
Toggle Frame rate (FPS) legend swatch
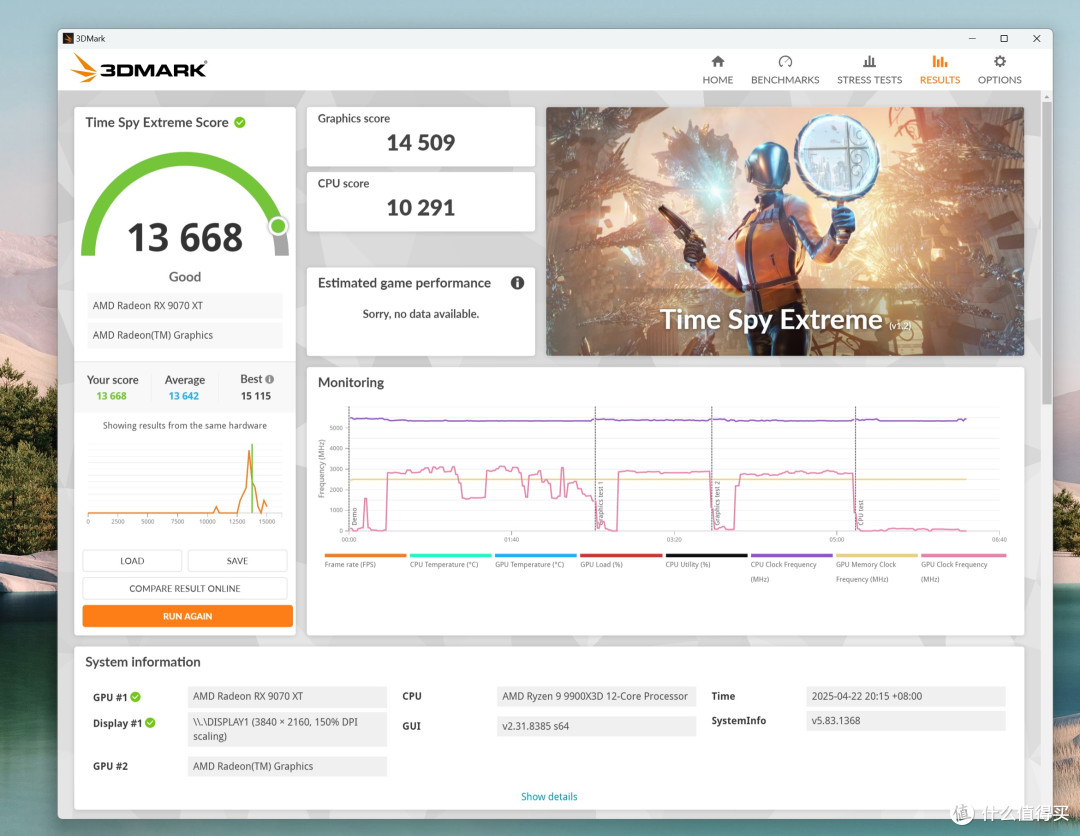365,555
